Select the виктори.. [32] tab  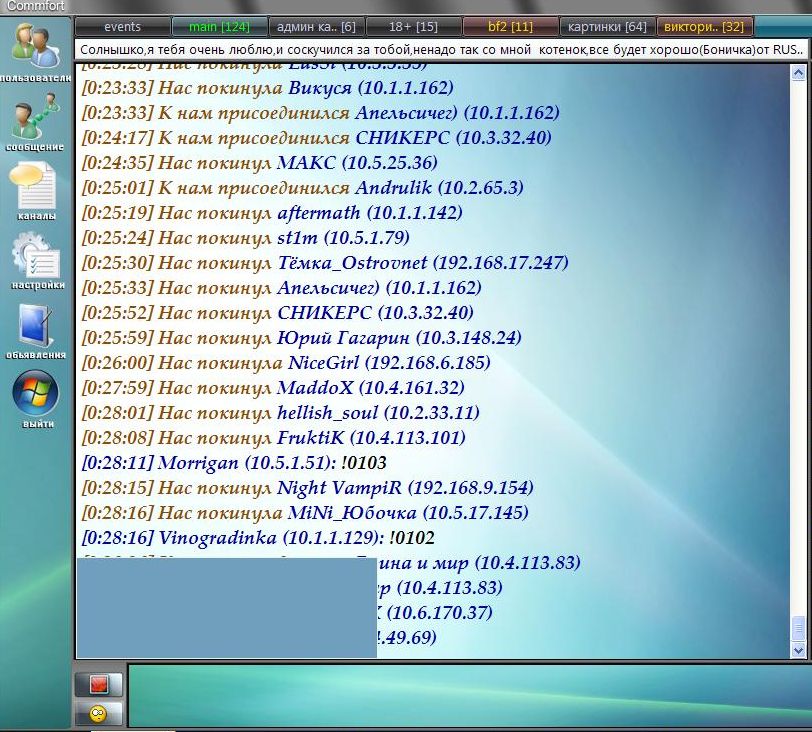(704, 27)
